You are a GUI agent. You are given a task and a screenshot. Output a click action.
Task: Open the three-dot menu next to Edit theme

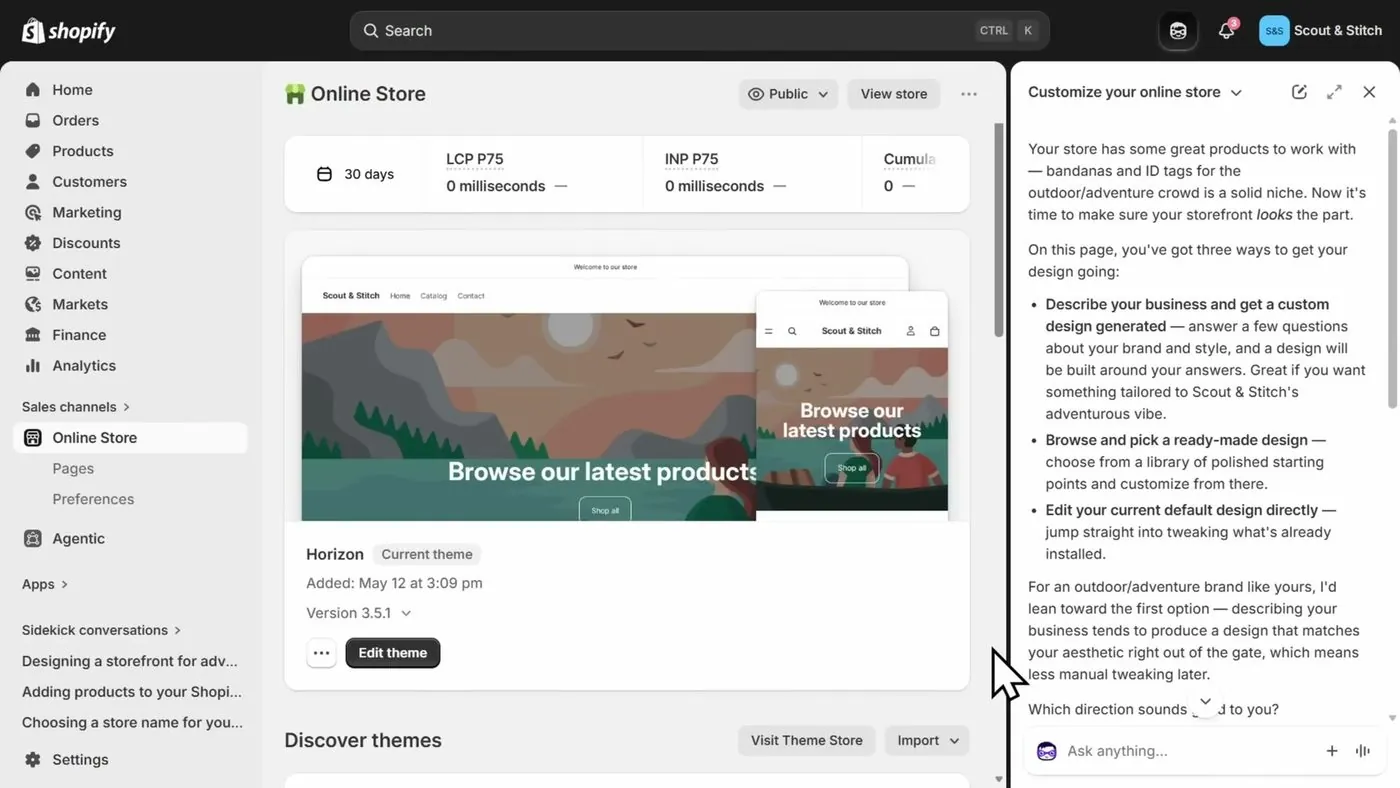(321, 653)
